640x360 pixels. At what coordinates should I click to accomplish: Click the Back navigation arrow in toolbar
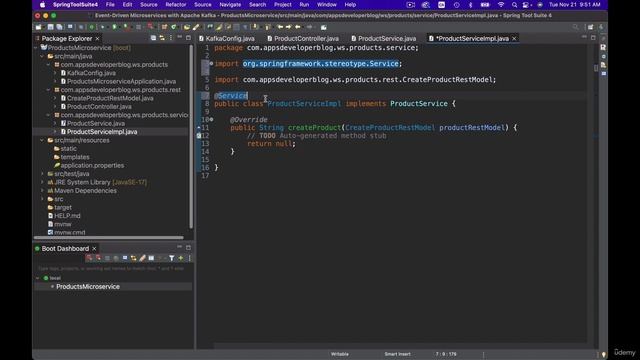298,27
